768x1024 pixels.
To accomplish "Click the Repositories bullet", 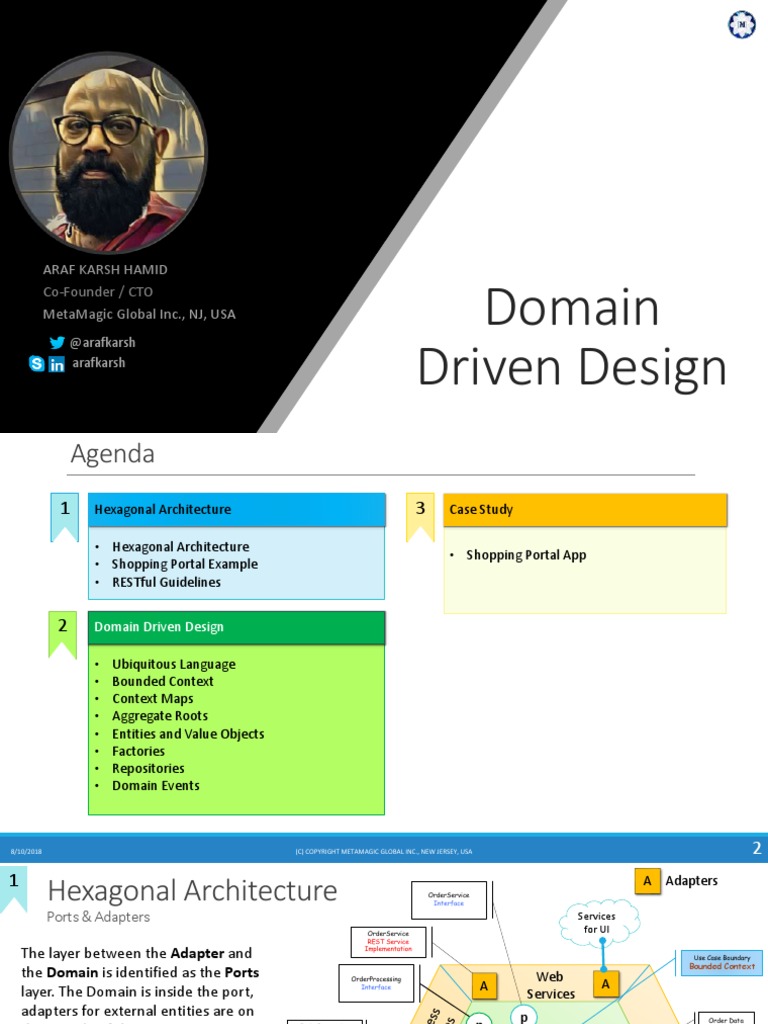I will (148, 769).
